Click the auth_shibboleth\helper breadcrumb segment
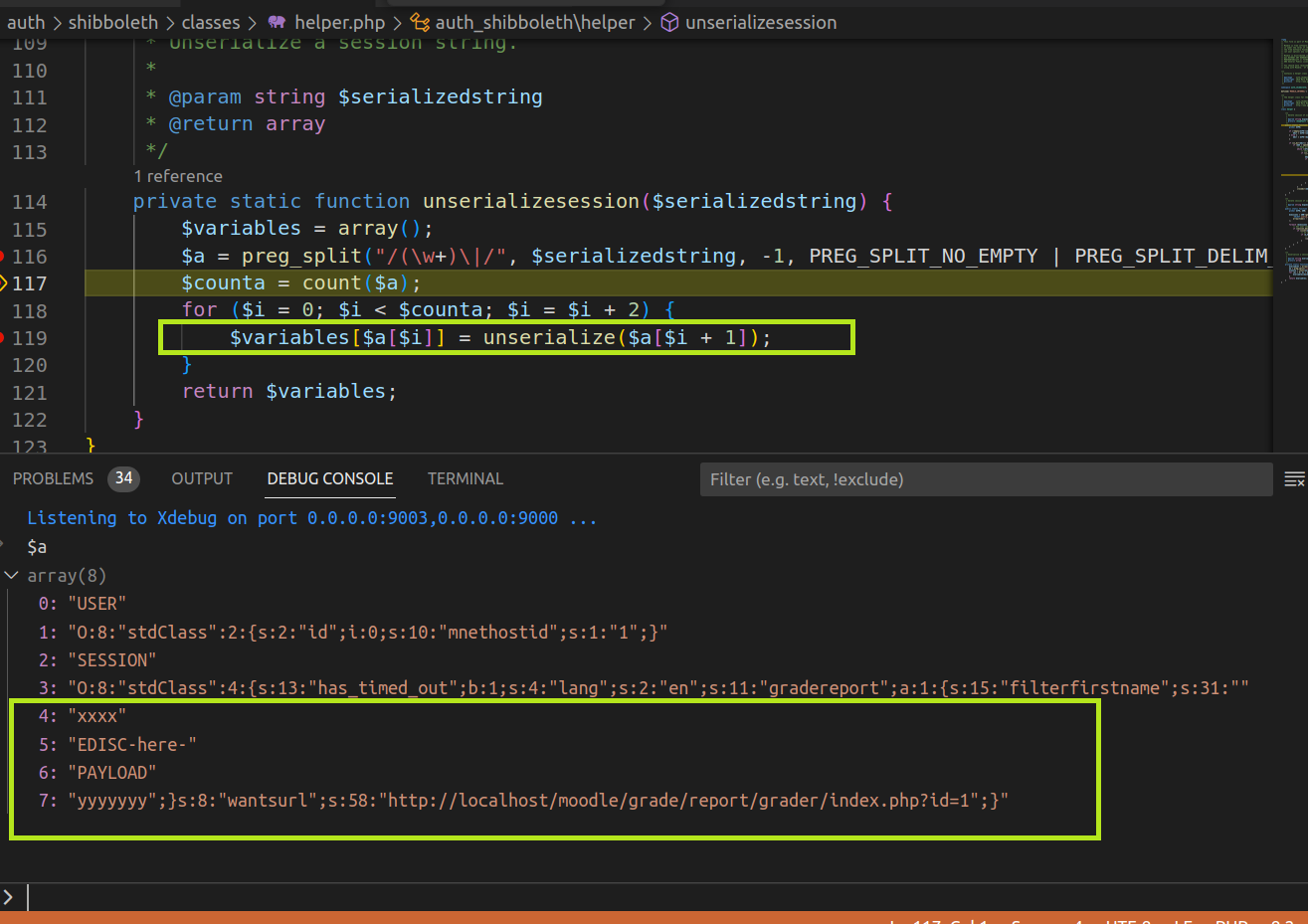The height and width of the screenshot is (924, 1310). tap(535, 22)
